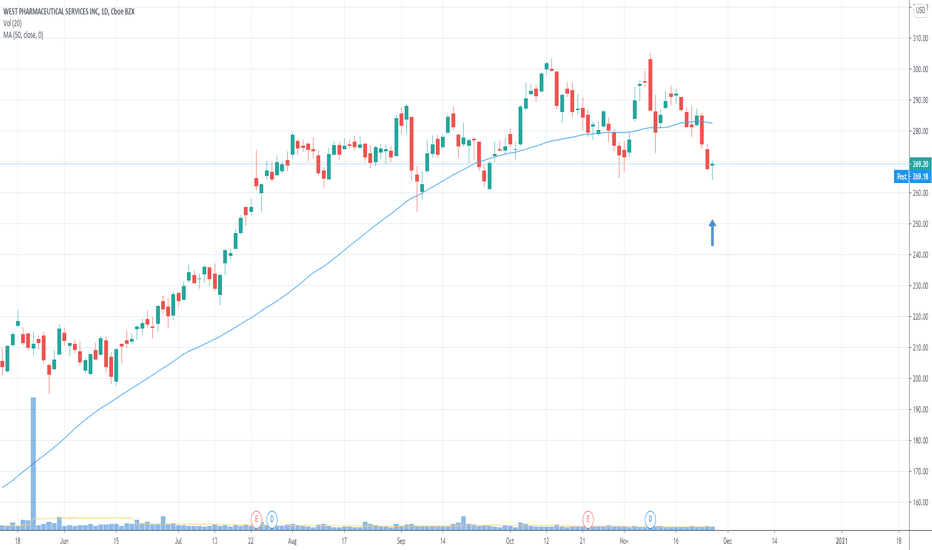The height and width of the screenshot is (550, 932).
Task: Click the red earnings marker near Jul 22
Action: (x=257, y=518)
